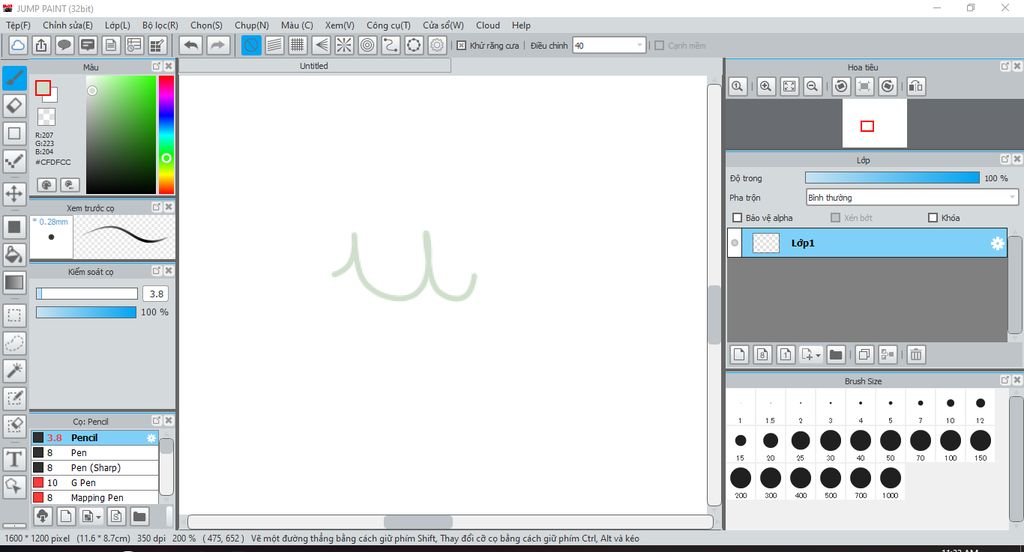
Task: Click the new layer icon in layer panel
Action: (x=739, y=355)
